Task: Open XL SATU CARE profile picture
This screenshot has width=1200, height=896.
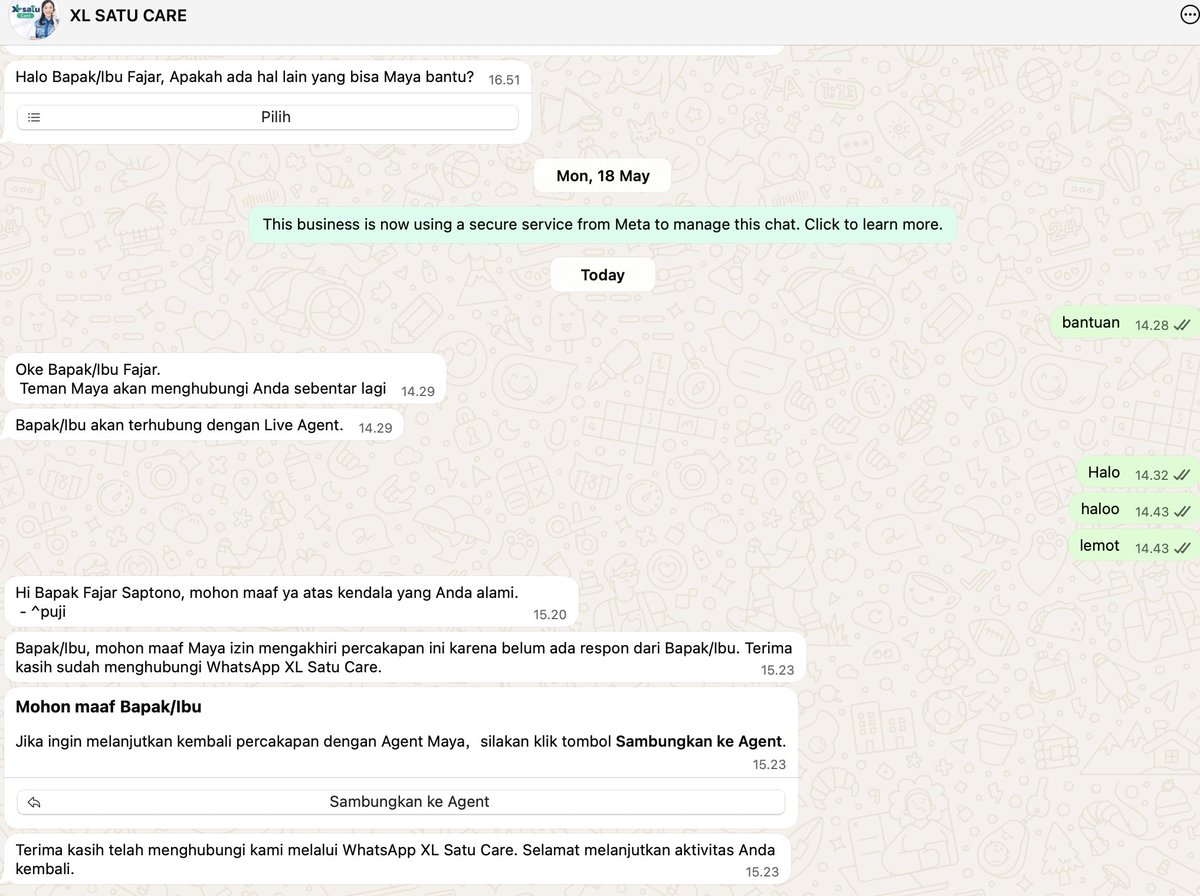Action: [34, 19]
